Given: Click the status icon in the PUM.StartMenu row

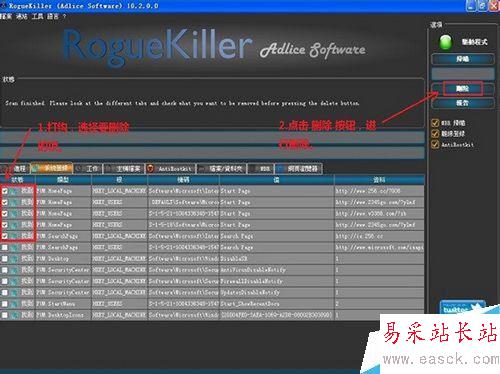Looking at the screenshot, I should (x=14, y=304).
